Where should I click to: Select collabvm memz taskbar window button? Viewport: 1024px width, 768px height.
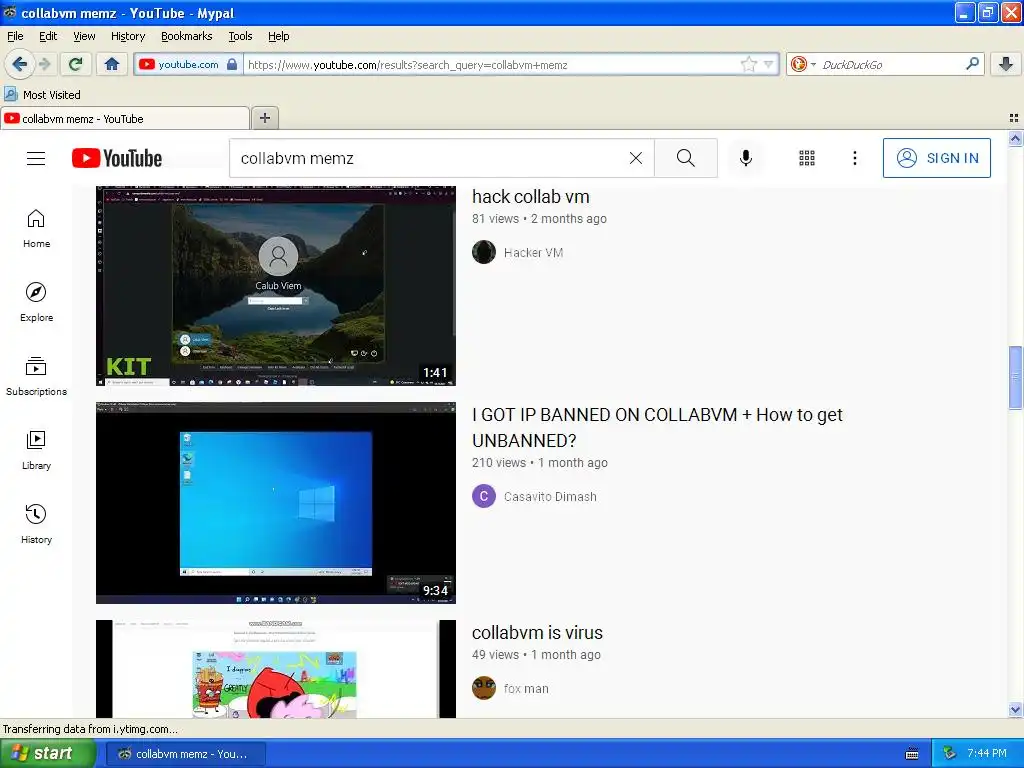(185, 754)
